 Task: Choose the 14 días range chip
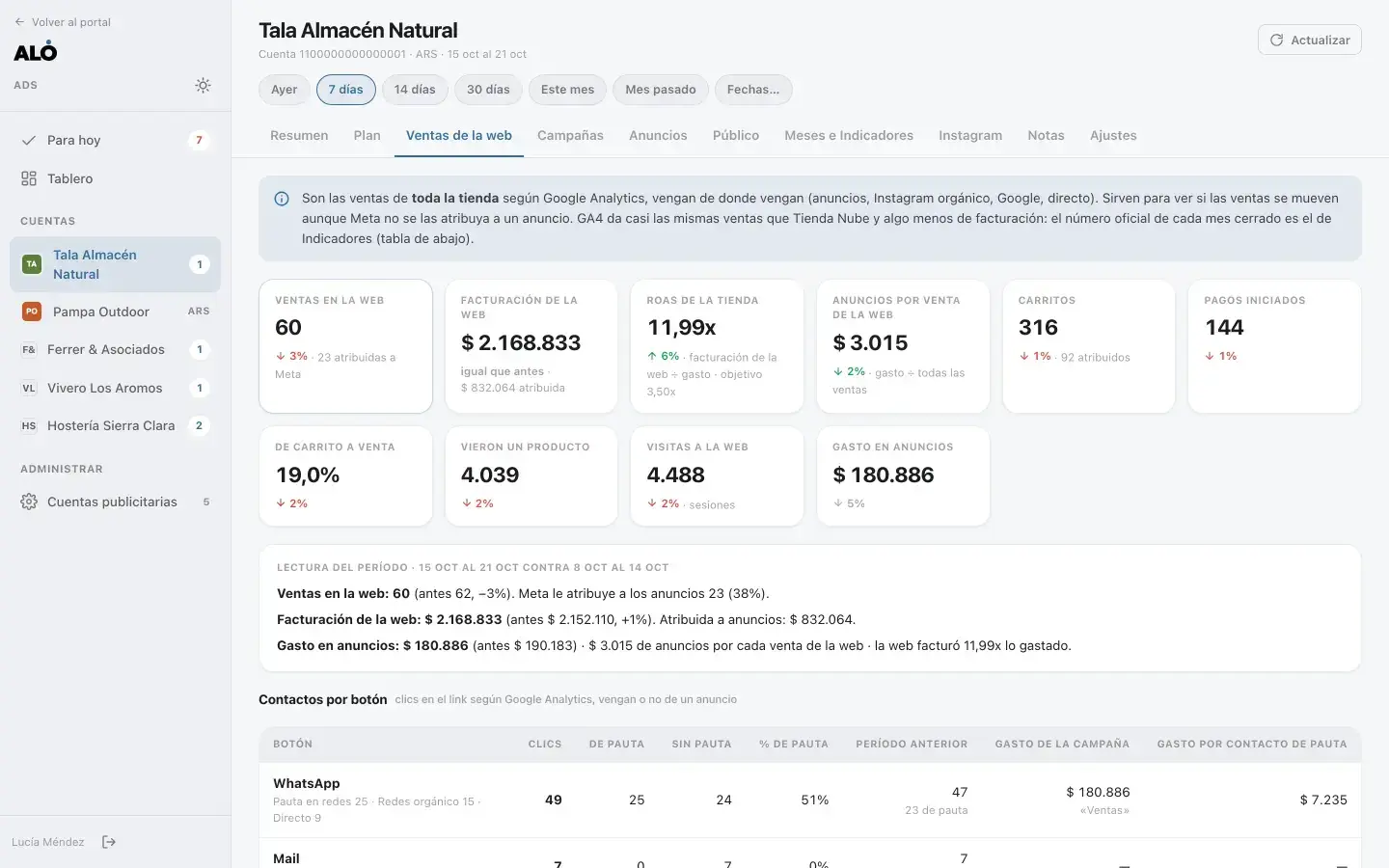click(x=415, y=90)
